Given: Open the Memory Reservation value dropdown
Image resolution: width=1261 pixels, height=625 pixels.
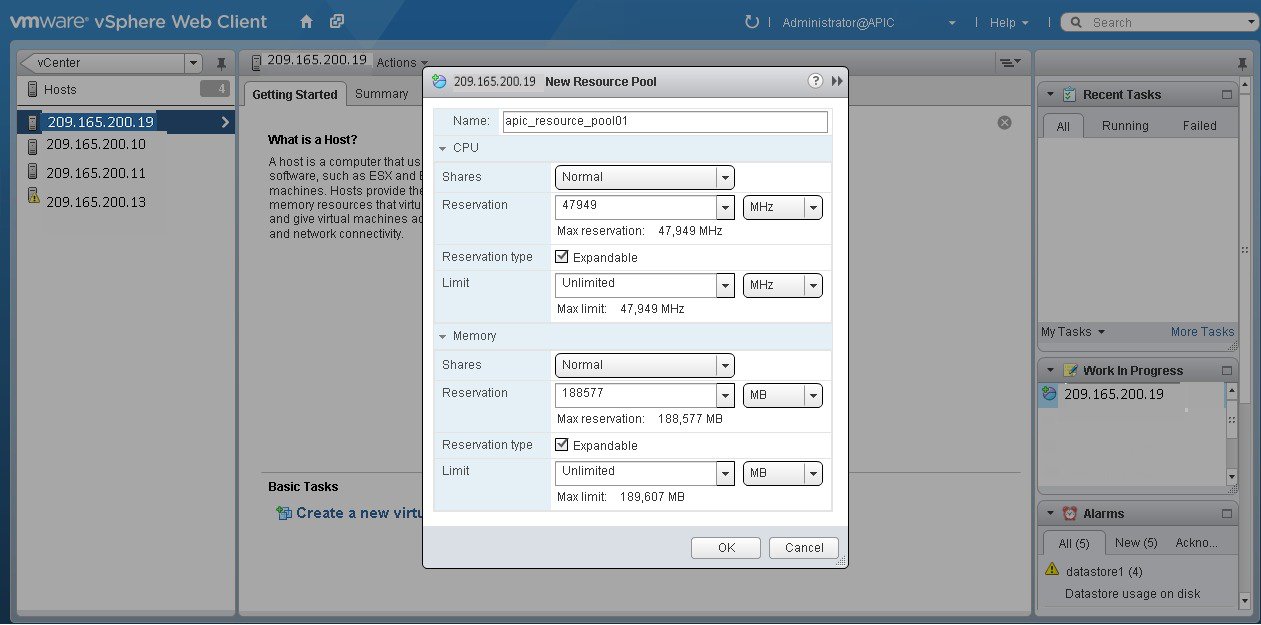Looking at the screenshot, I should (726, 395).
